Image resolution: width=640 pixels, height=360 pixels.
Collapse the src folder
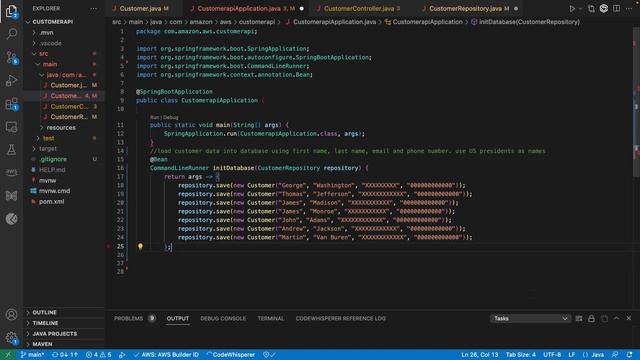(43, 53)
